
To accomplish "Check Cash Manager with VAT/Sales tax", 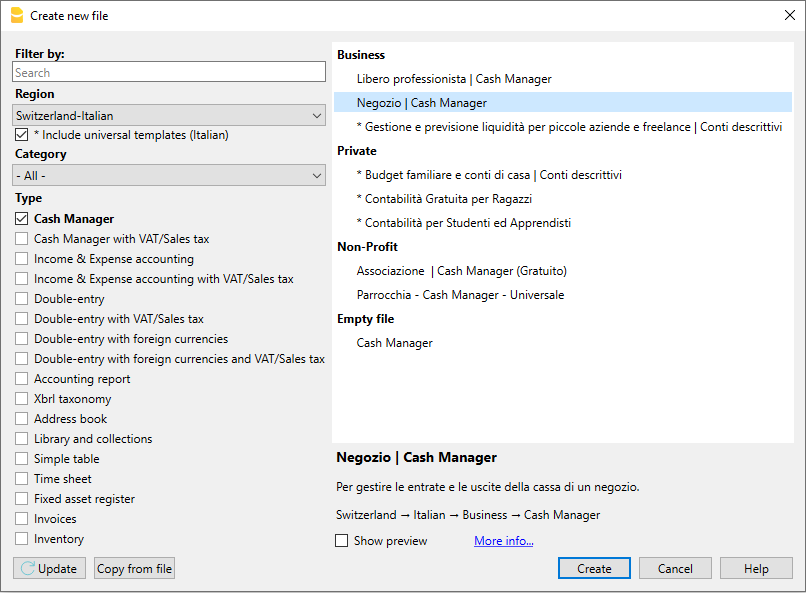I will coord(22,239).
